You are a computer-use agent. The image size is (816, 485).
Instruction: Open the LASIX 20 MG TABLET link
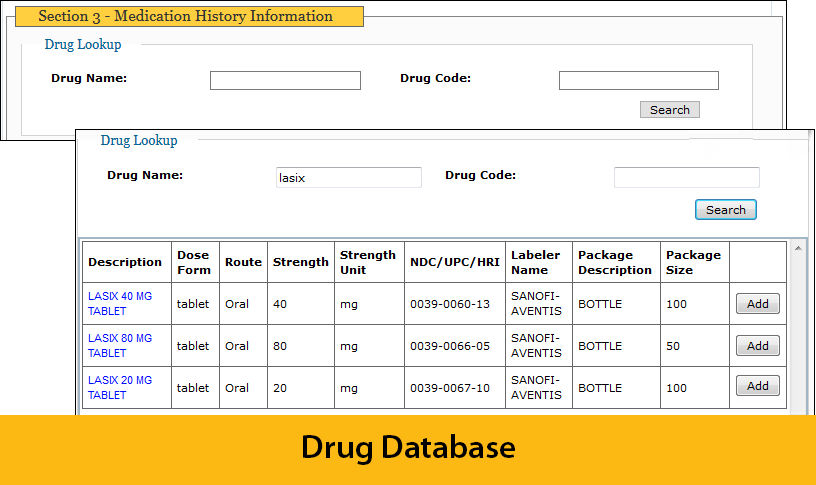pyautogui.click(x=120, y=387)
